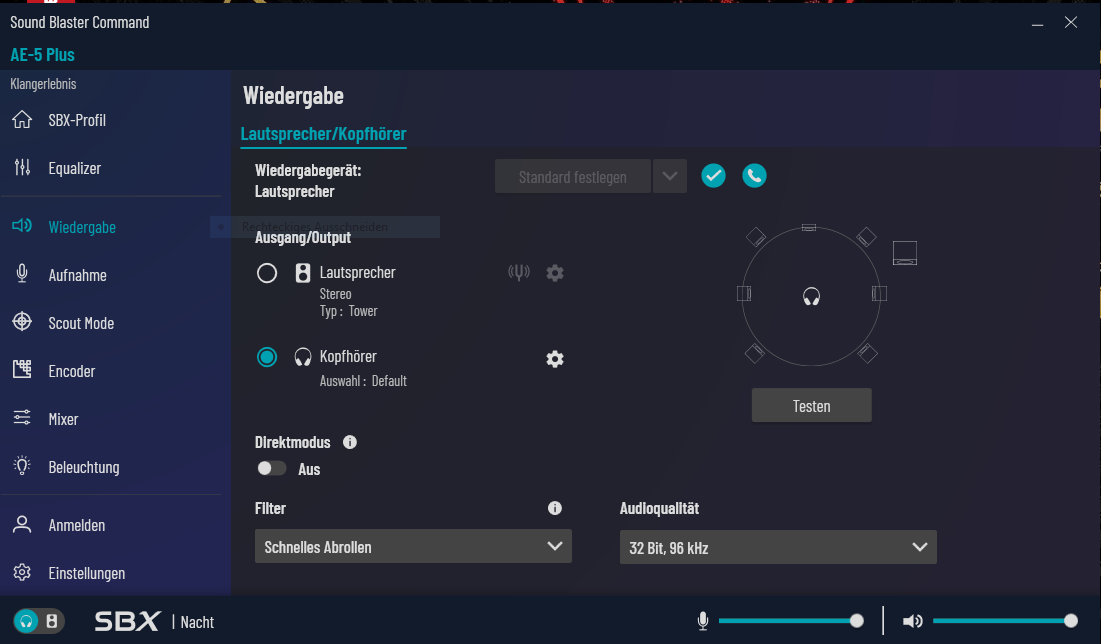Go to Einstellungen menu item
The image size is (1101, 644).
click(x=86, y=573)
